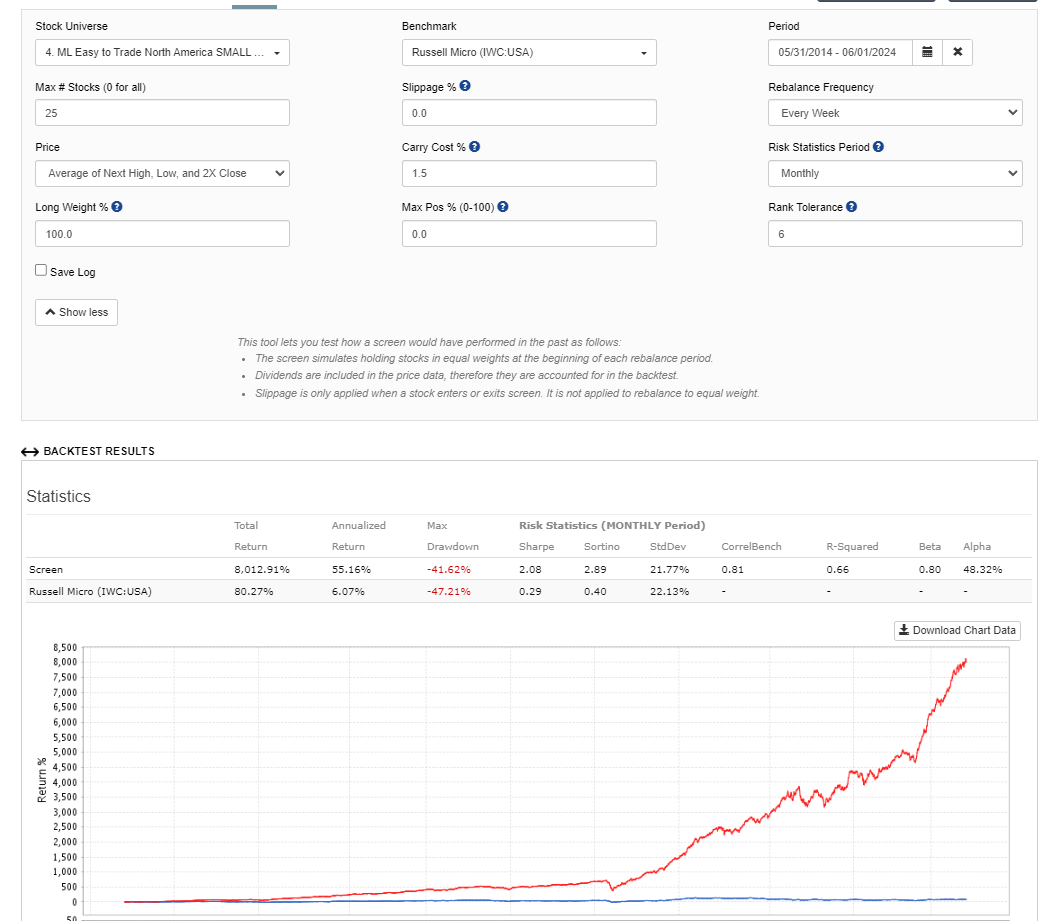This screenshot has height=921, width=1046.
Task: Click the Russell Micro (IWC:USA) row label
Action: click(x=91, y=592)
